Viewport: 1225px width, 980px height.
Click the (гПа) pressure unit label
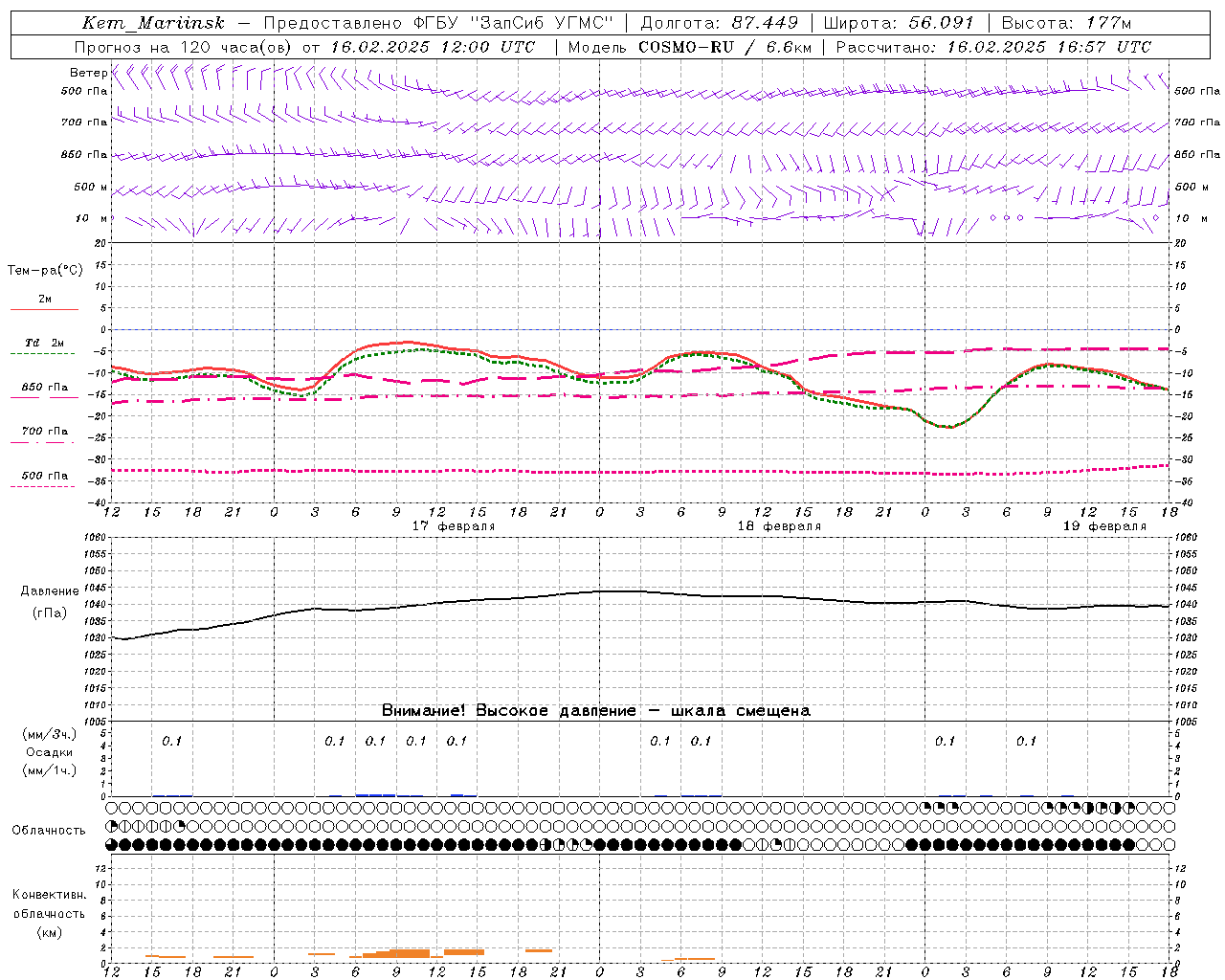[x=50, y=613]
